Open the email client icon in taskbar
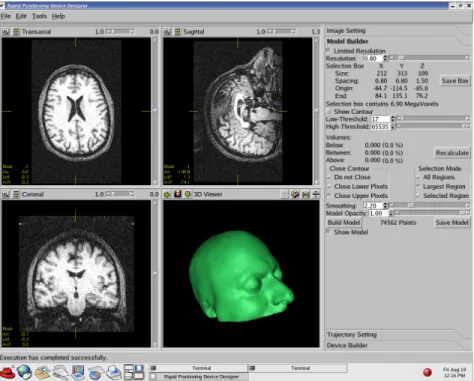 click(43, 372)
